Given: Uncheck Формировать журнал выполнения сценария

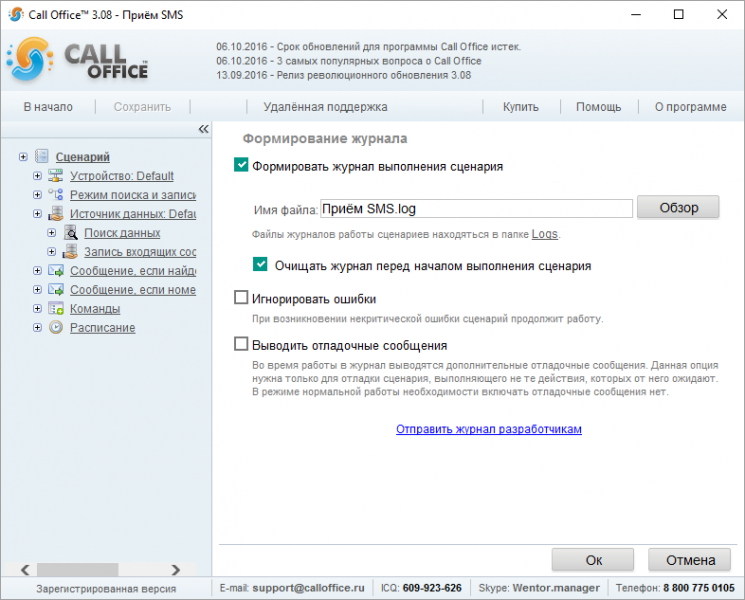Looking at the screenshot, I should pos(241,164).
